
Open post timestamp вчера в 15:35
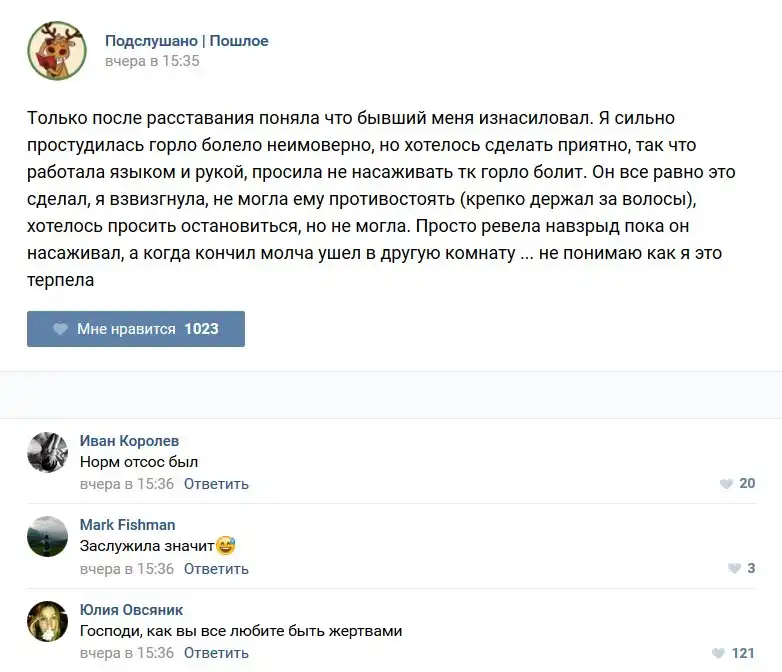pyautogui.click(x=152, y=61)
